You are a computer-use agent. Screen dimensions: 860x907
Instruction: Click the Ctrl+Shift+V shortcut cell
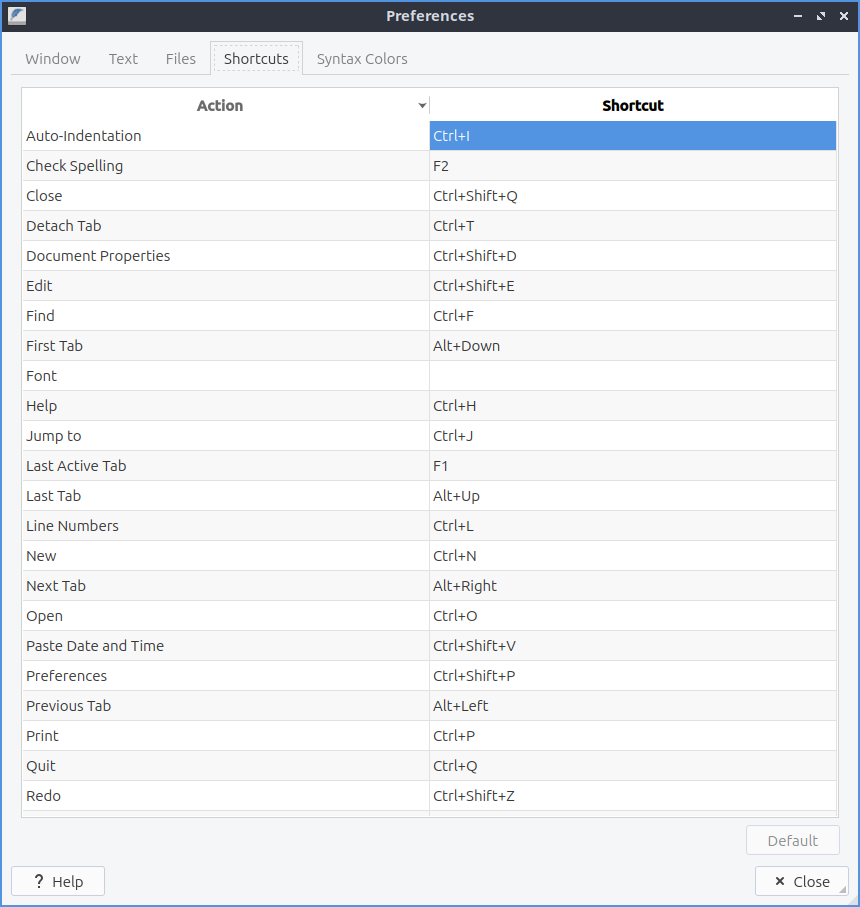pyautogui.click(x=632, y=646)
